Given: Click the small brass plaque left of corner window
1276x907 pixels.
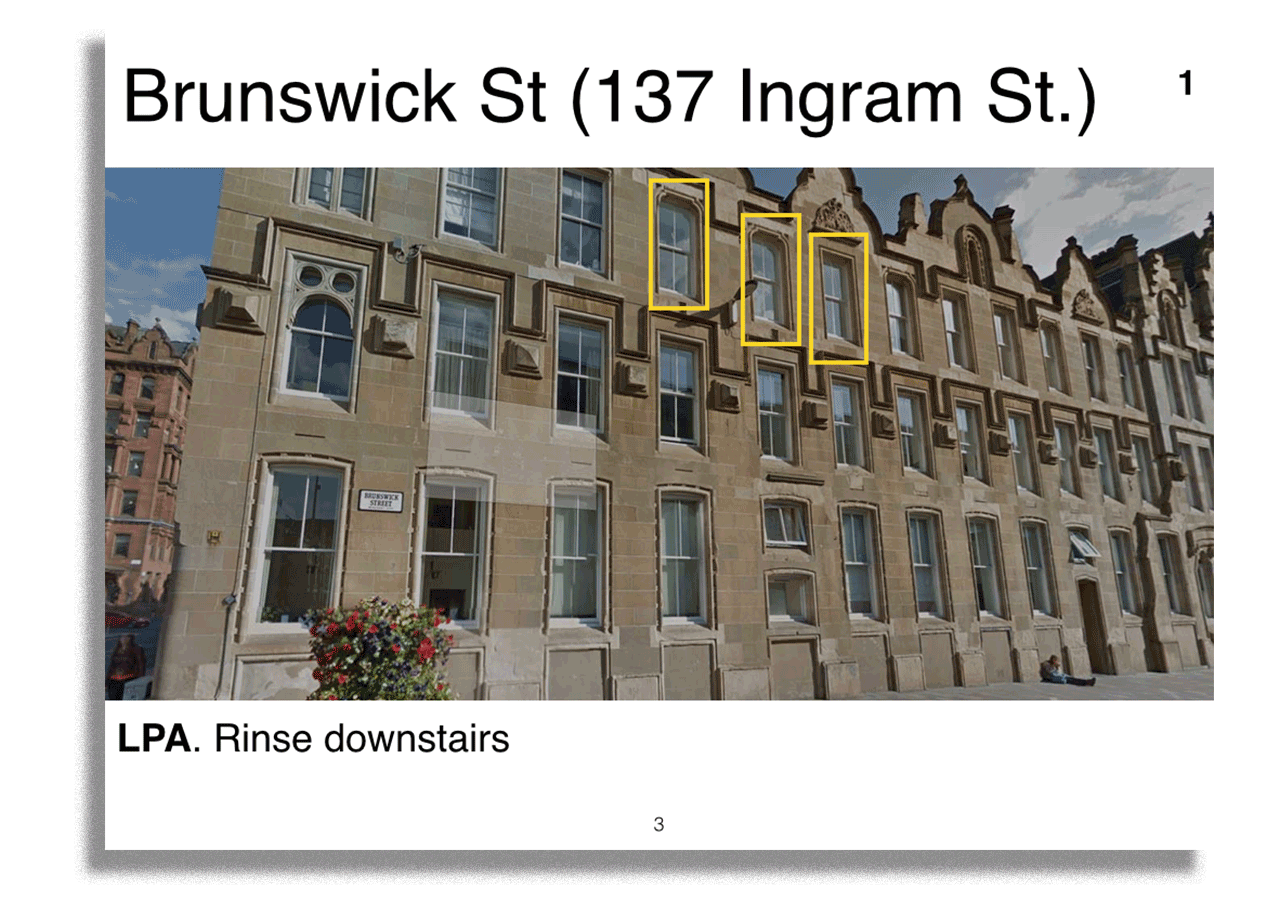Looking at the screenshot, I should [214, 537].
